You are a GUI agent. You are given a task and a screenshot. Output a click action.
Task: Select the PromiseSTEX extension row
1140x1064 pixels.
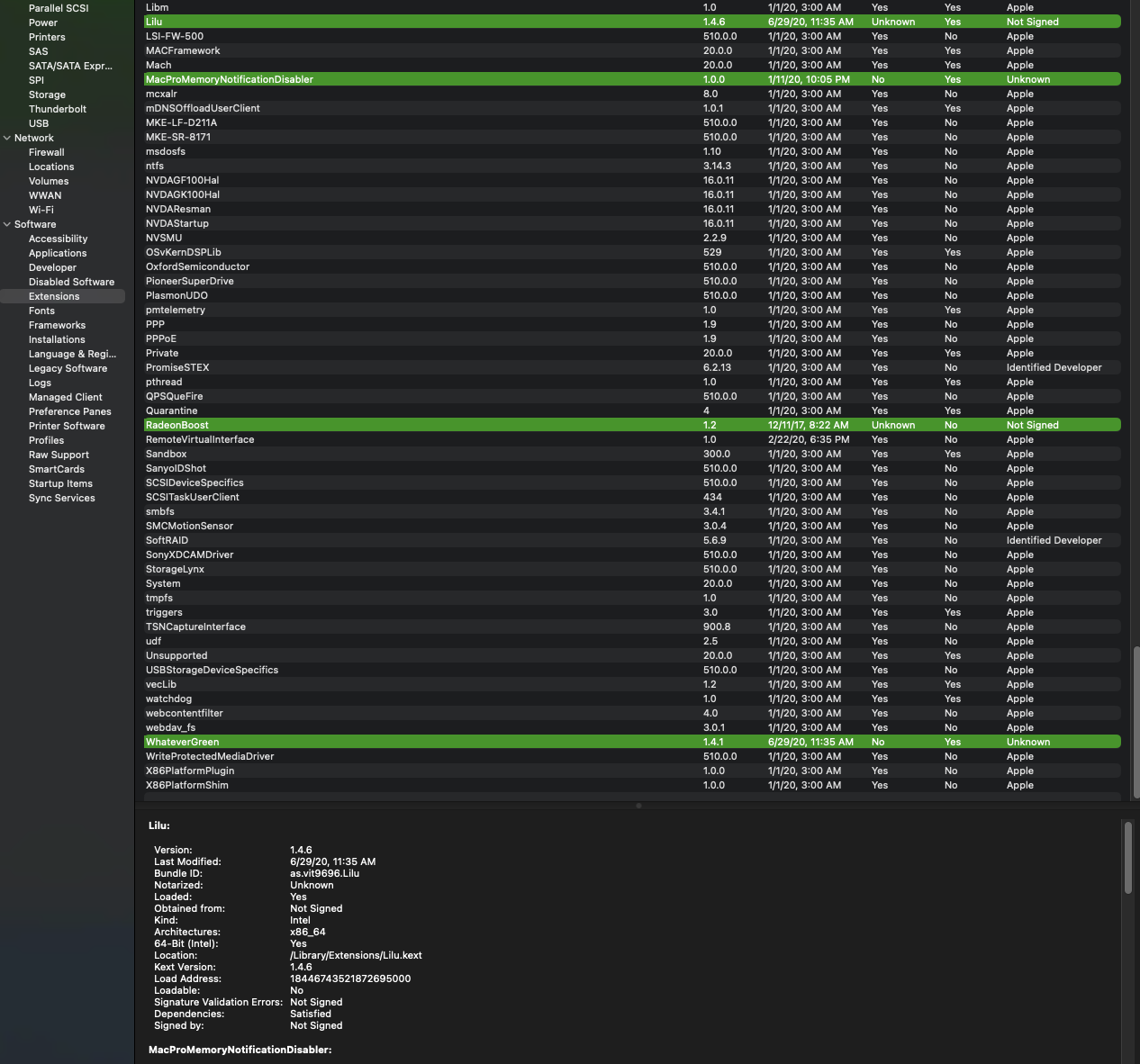tap(632, 367)
